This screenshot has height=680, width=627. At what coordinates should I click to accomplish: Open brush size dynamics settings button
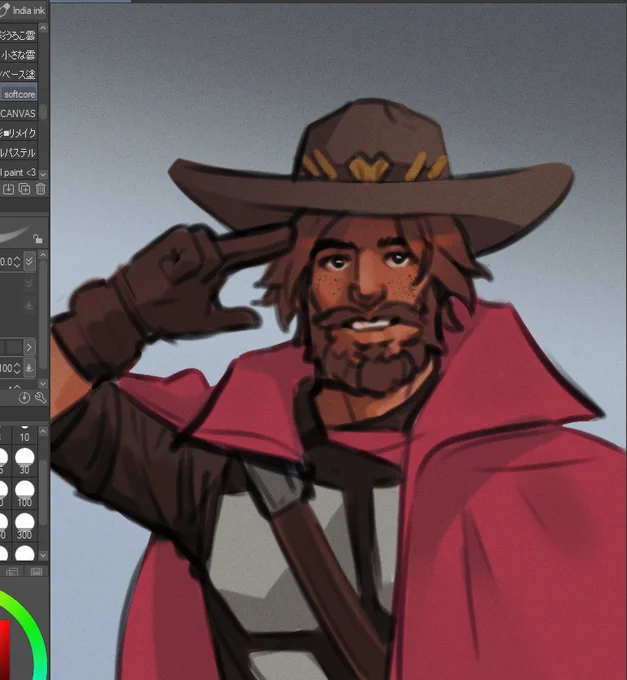(x=29, y=262)
